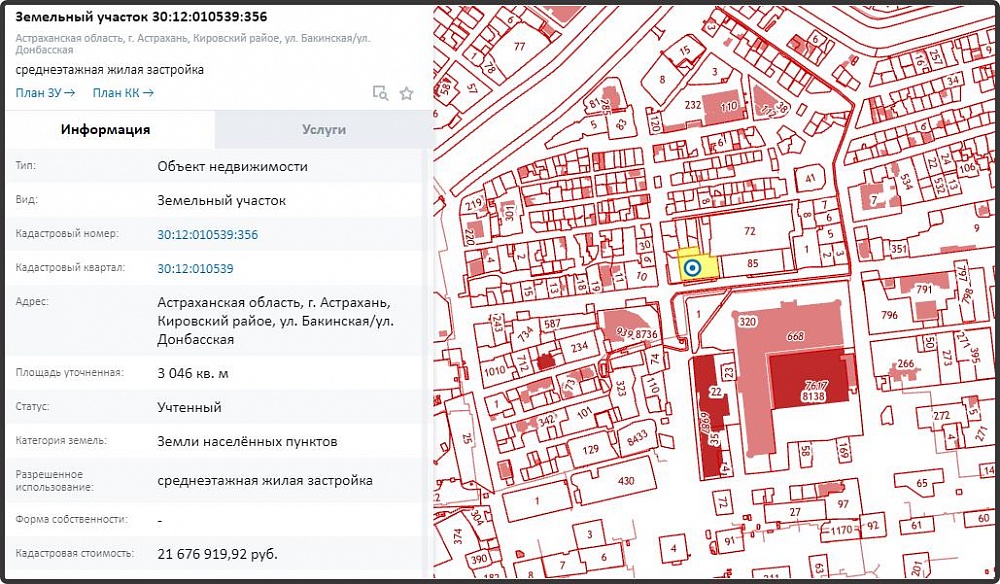
Task: Click the magnifier zoom-to-parcel icon
Action: (x=380, y=93)
